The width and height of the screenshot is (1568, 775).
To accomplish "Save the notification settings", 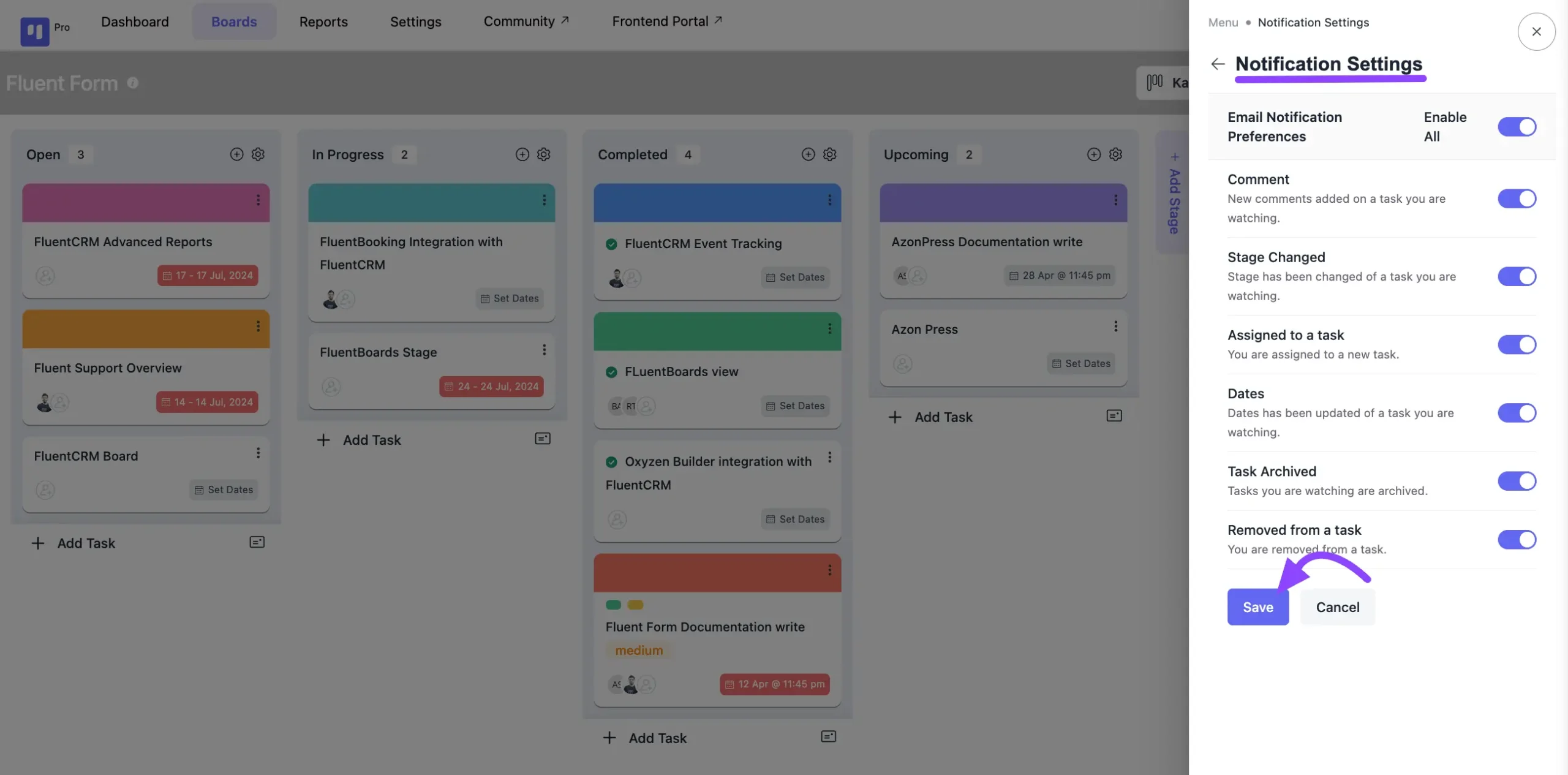I will (1257, 607).
